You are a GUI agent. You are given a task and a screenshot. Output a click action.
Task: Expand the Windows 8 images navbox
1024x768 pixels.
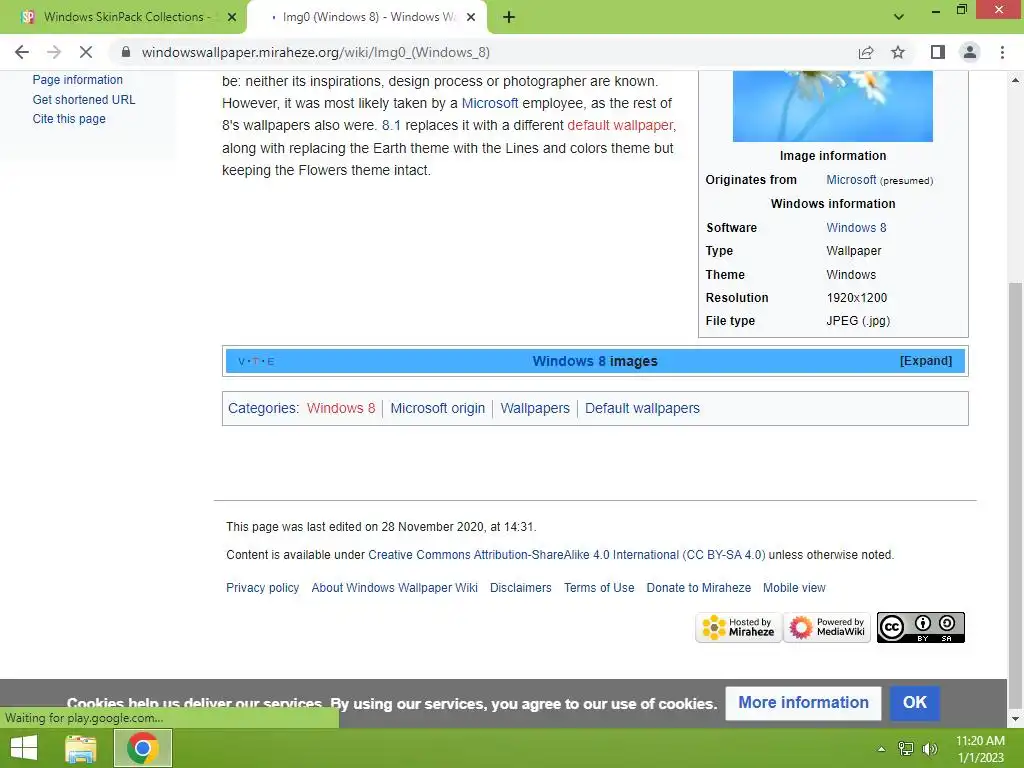pyautogui.click(x=925, y=361)
